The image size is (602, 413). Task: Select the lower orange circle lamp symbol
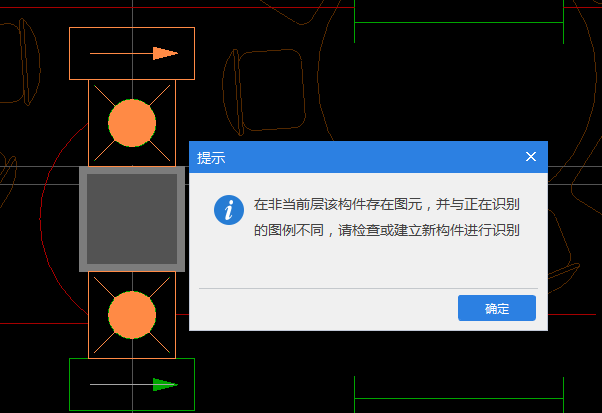coord(132,315)
